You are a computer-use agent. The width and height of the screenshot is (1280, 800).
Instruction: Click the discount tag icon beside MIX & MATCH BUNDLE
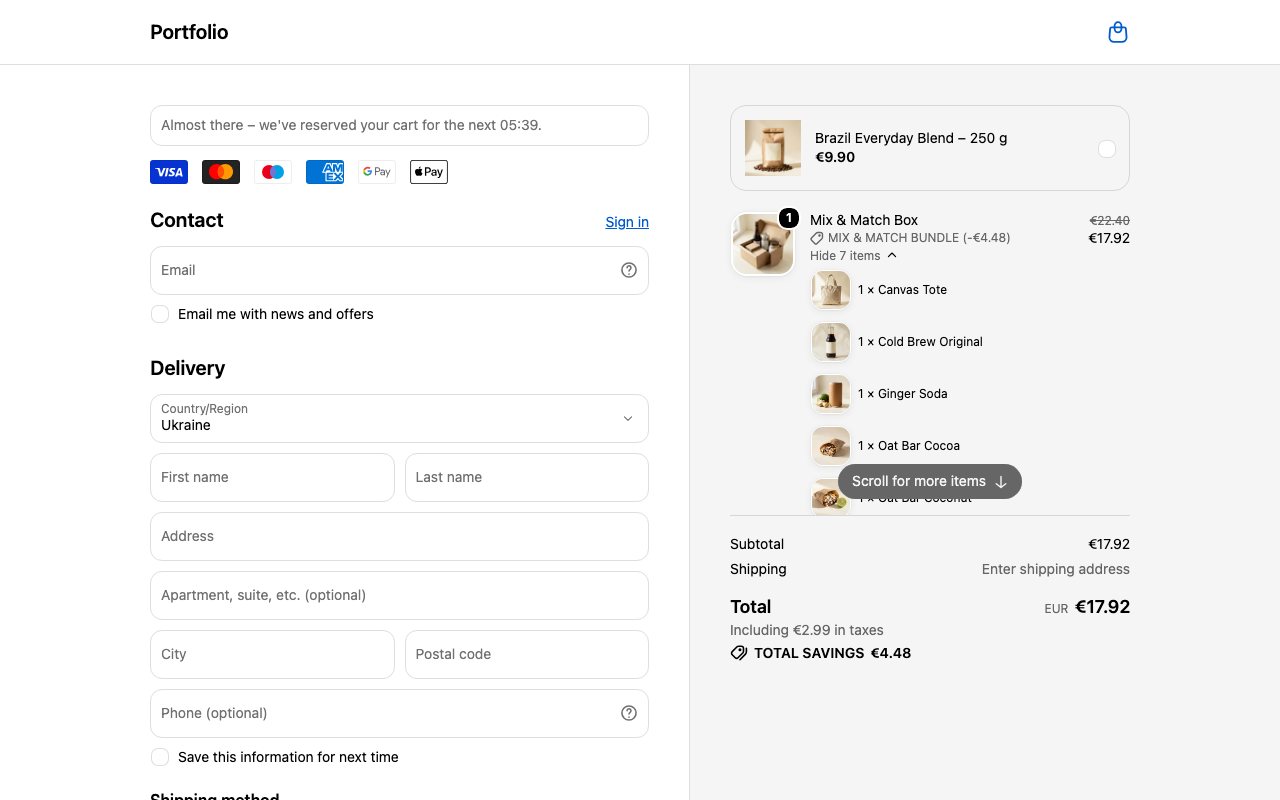click(x=817, y=238)
